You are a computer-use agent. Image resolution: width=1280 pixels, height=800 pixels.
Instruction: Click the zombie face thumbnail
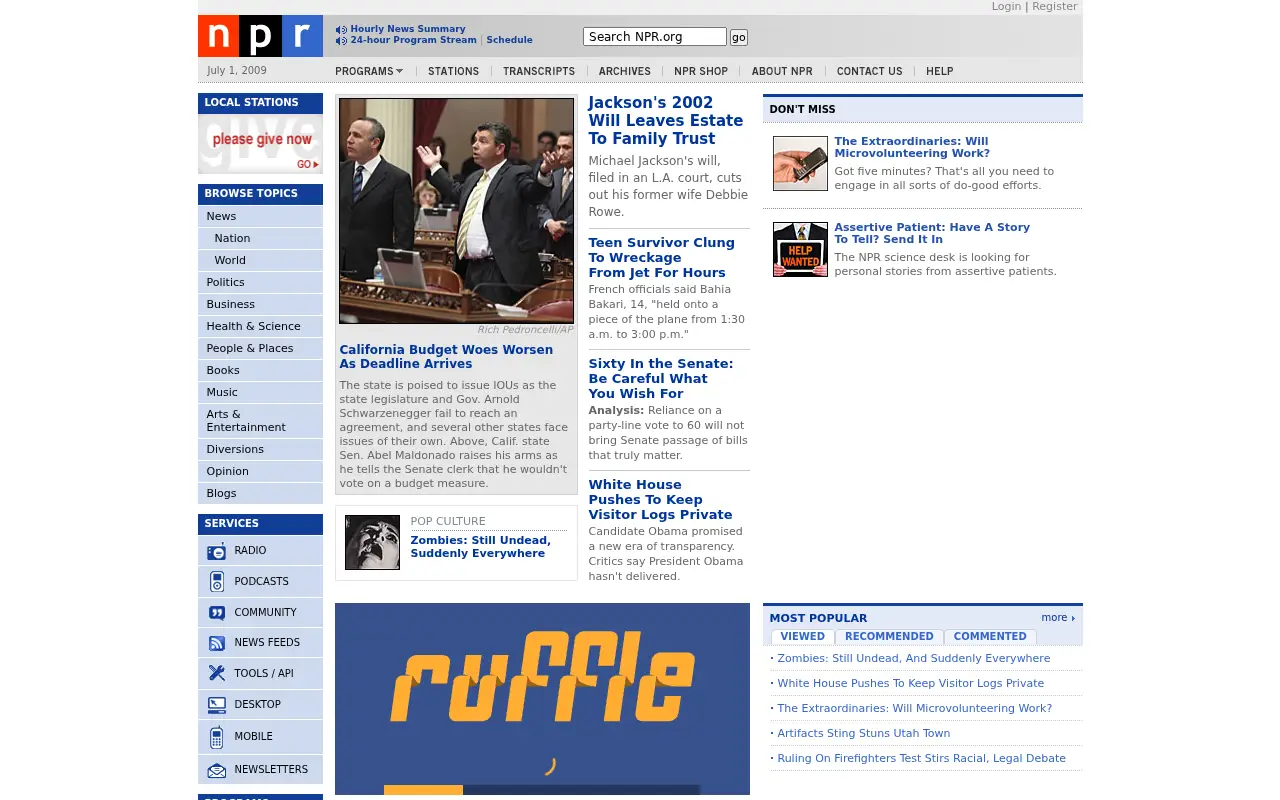pyautogui.click(x=372, y=542)
